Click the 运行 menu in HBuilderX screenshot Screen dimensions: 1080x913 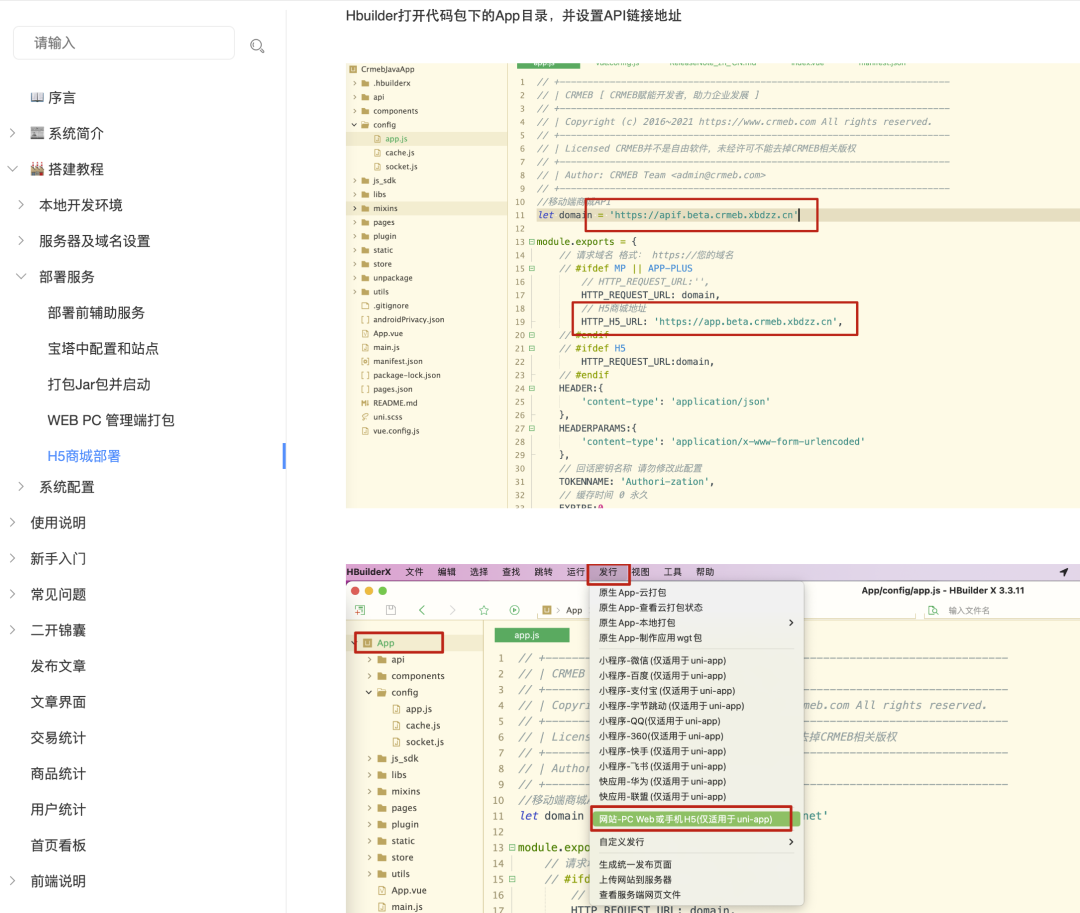point(576,571)
